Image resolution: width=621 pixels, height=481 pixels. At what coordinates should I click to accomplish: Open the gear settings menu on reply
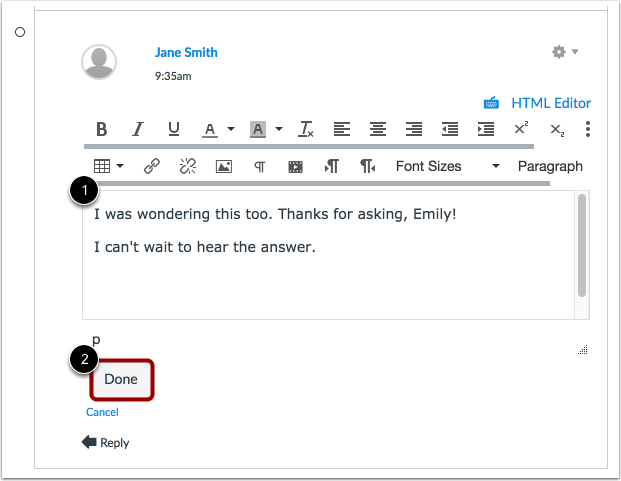(x=565, y=52)
